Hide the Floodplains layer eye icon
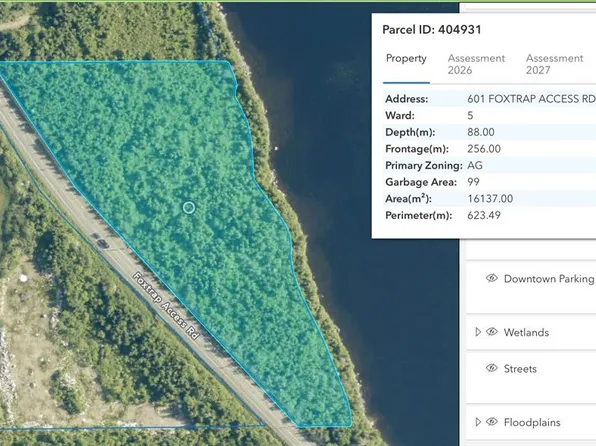This screenshot has height=446, width=596. point(491,422)
